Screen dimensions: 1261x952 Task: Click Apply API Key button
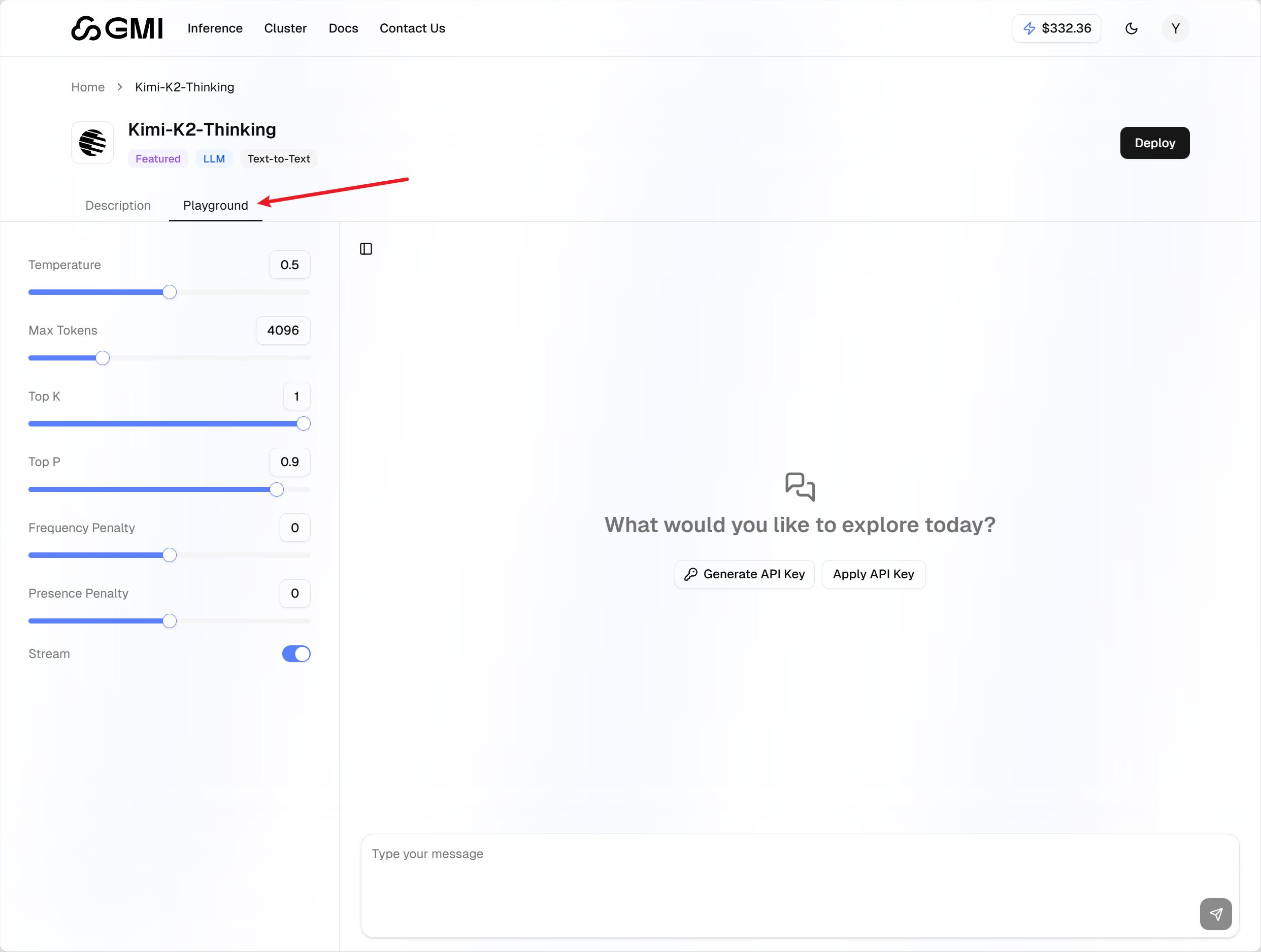coord(873,574)
